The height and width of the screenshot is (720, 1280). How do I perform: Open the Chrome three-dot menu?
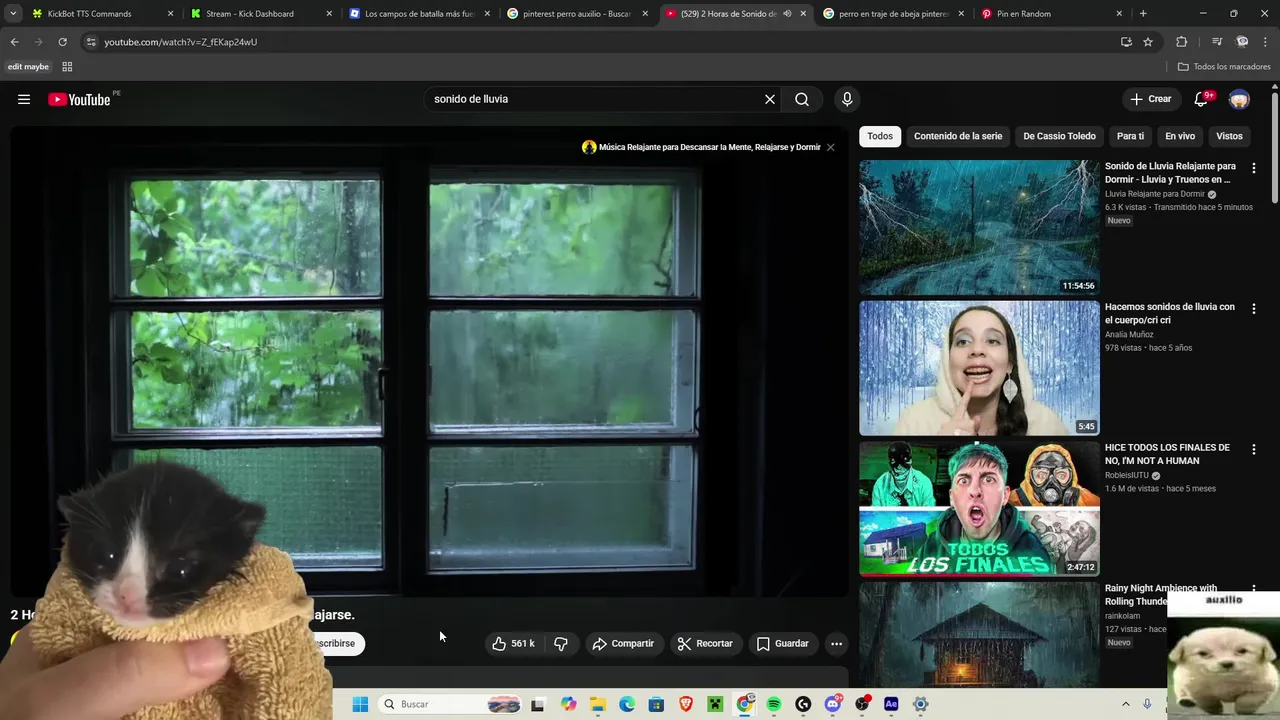click(x=1264, y=42)
